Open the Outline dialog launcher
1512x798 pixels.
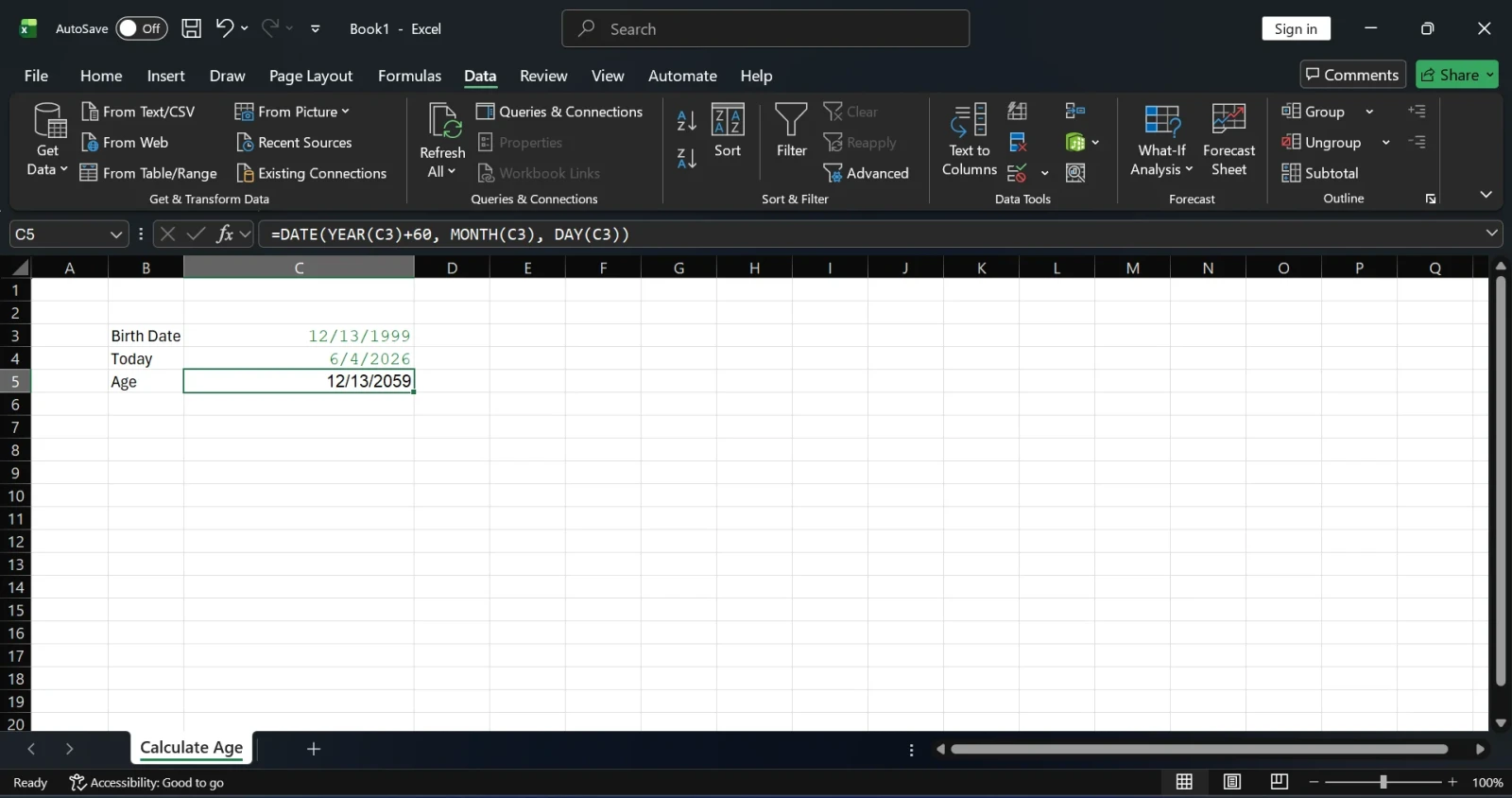(x=1431, y=199)
